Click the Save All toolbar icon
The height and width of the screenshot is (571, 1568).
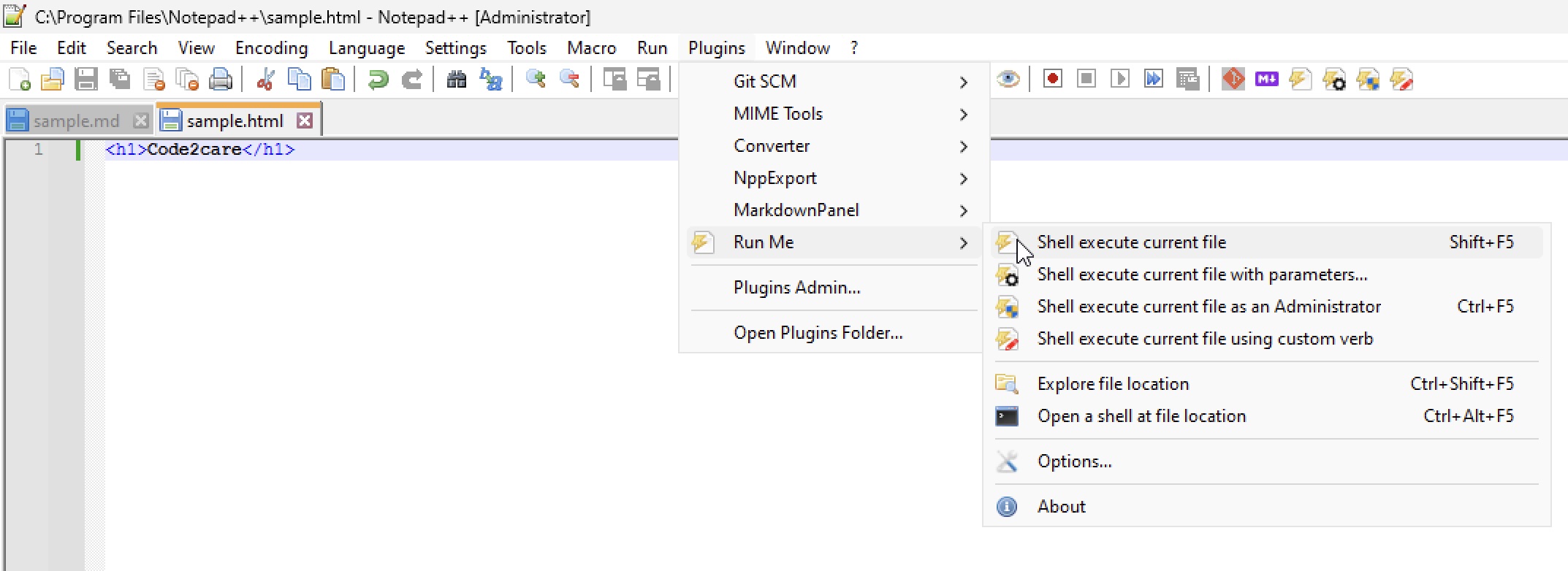pyautogui.click(x=120, y=79)
